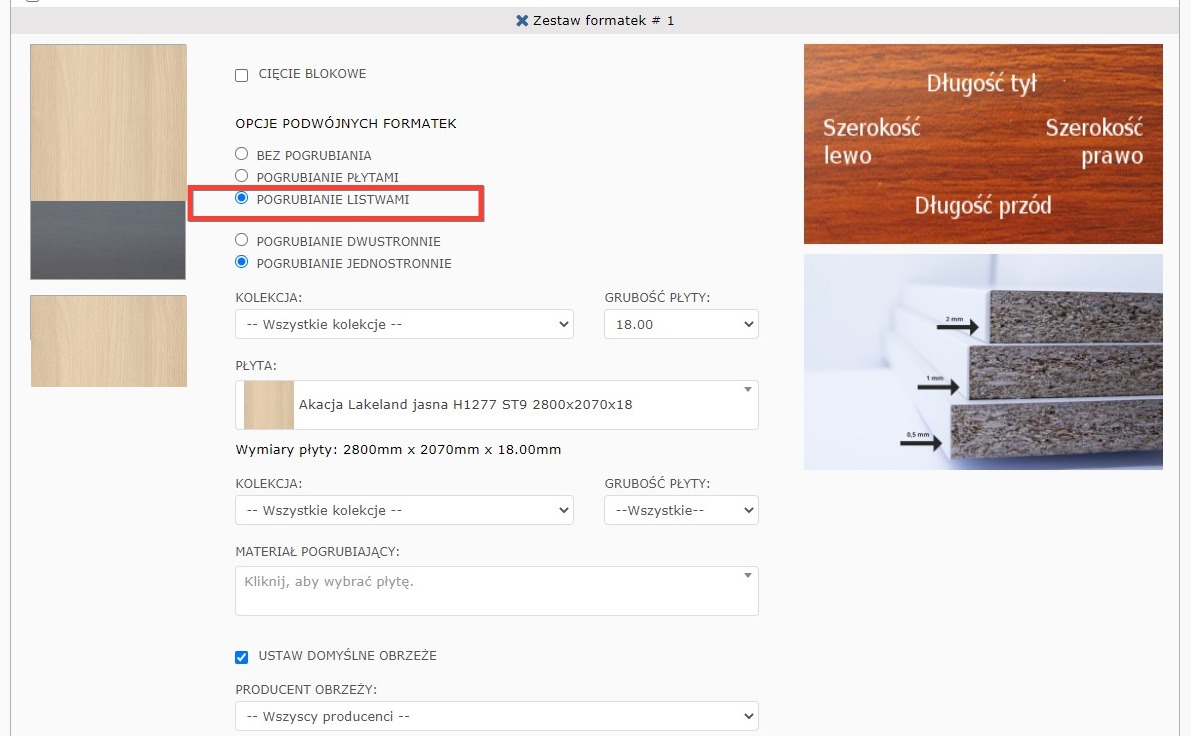Select Pogrubianie listwami radio button
Image resolution: width=1191 pixels, height=736 pixels.
[x=241, y=199]
